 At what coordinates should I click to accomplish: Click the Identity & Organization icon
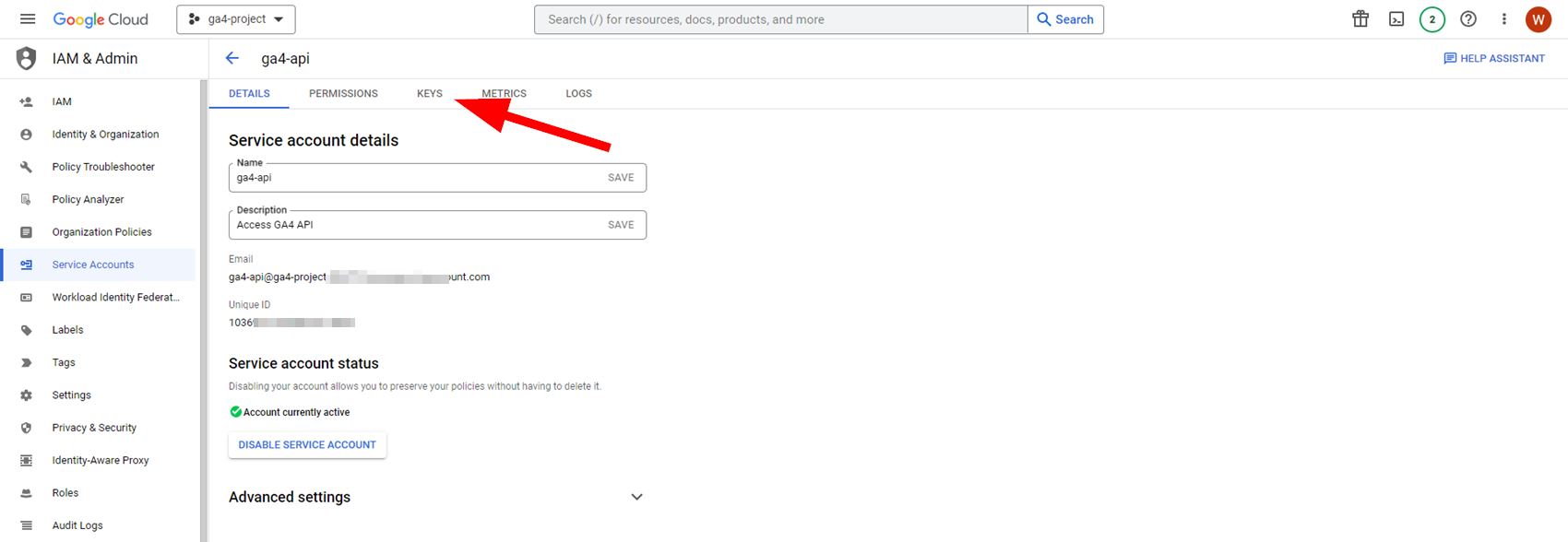27,135
